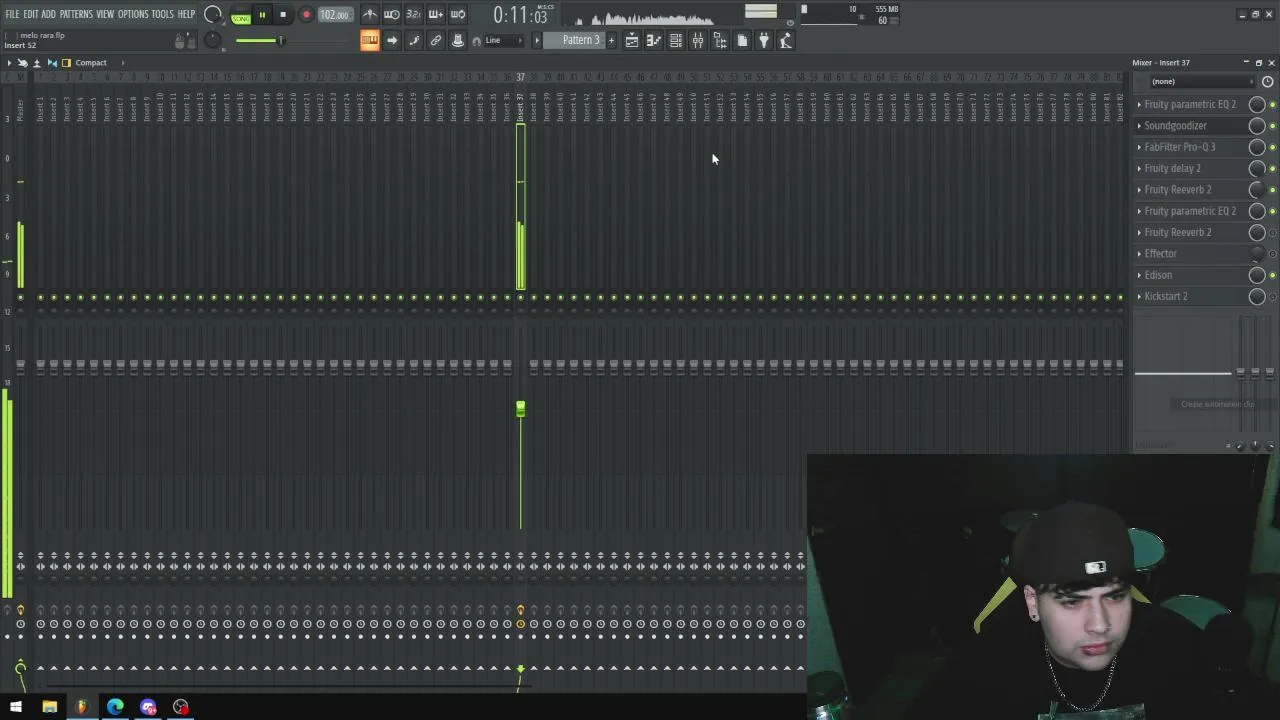1280x720 pixels.
Task: Toggle the Mixer view icon
Action: pyautogui.click(x=698, y=40)
